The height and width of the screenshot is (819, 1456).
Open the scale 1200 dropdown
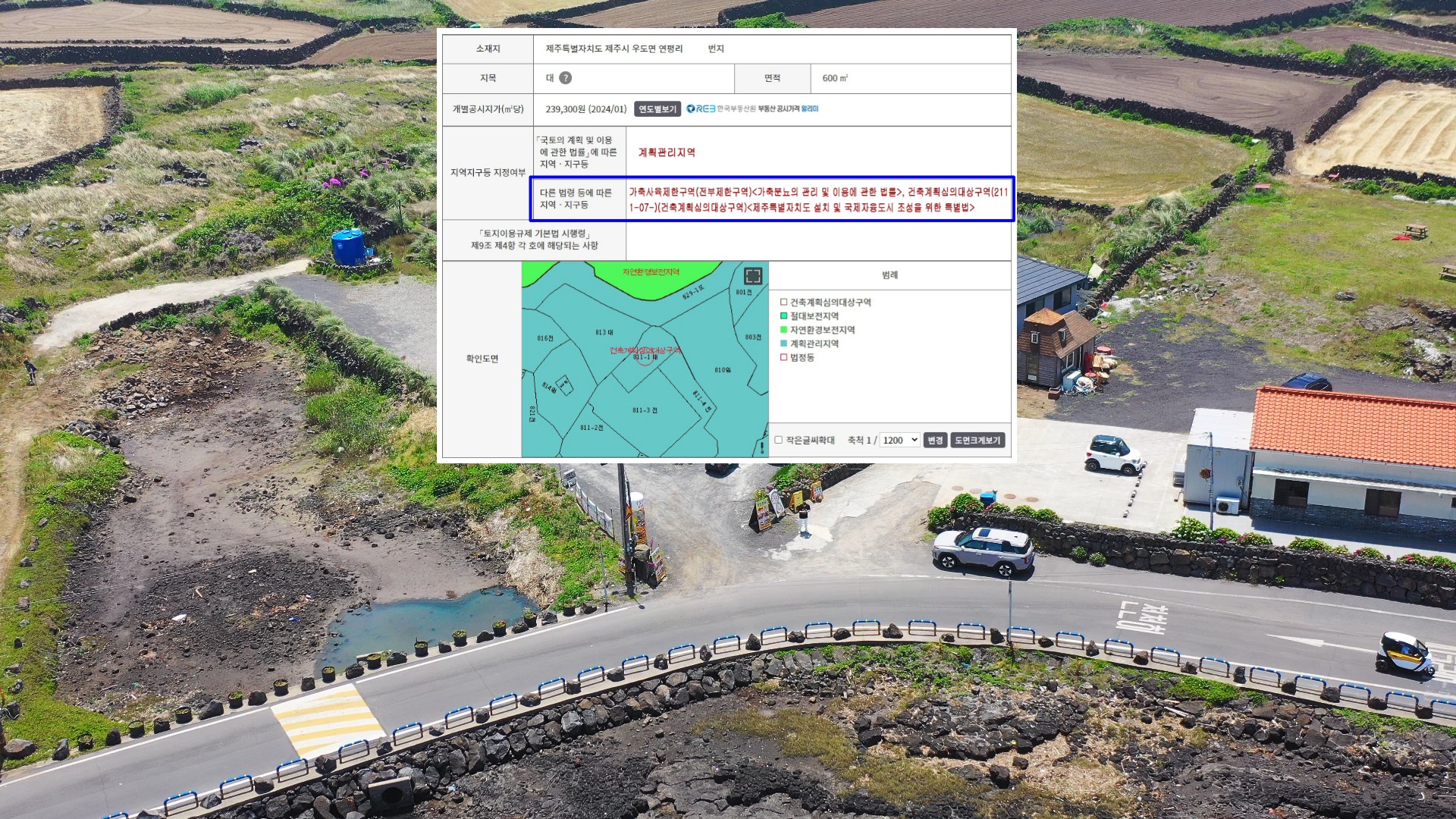click(x=900, y=440)
